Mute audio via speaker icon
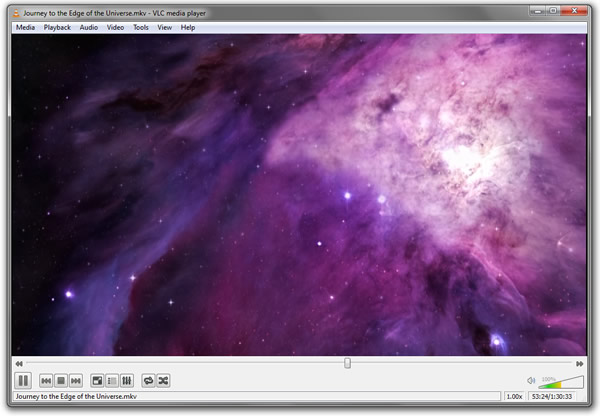 pyautogui.click(x=531, y=380)
